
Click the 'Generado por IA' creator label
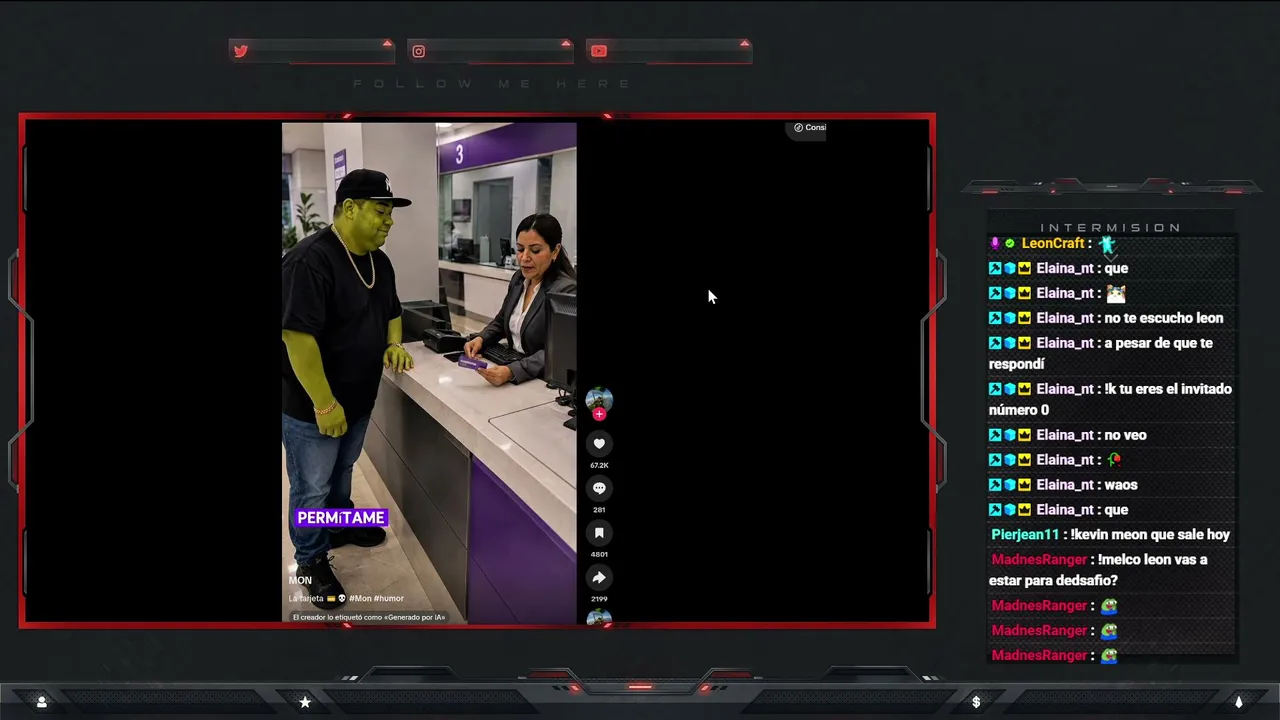point(369,617)
